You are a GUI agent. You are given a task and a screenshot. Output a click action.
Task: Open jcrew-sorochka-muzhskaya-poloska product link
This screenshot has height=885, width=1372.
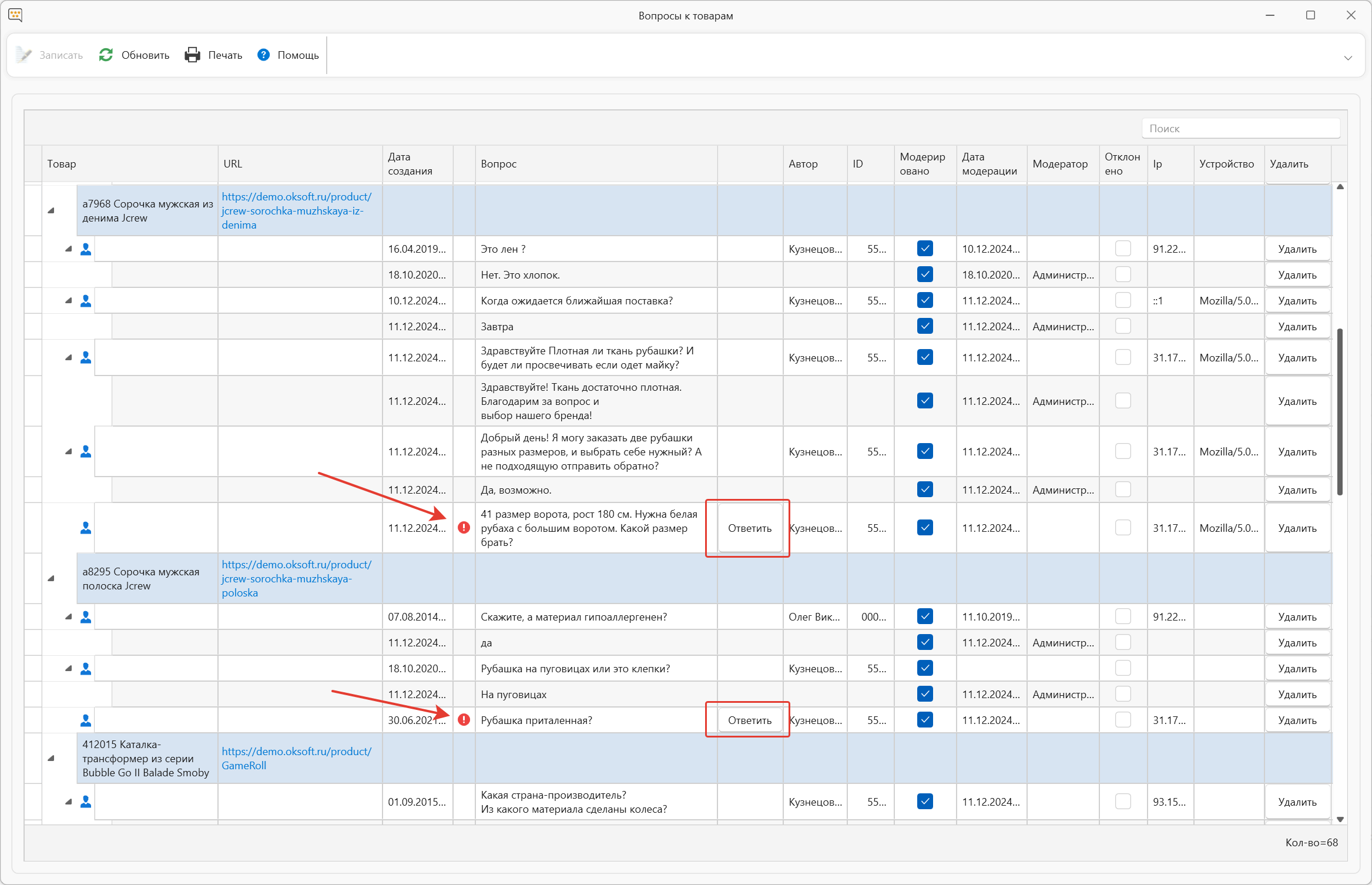pyautogui.click(x=296, y=578)
